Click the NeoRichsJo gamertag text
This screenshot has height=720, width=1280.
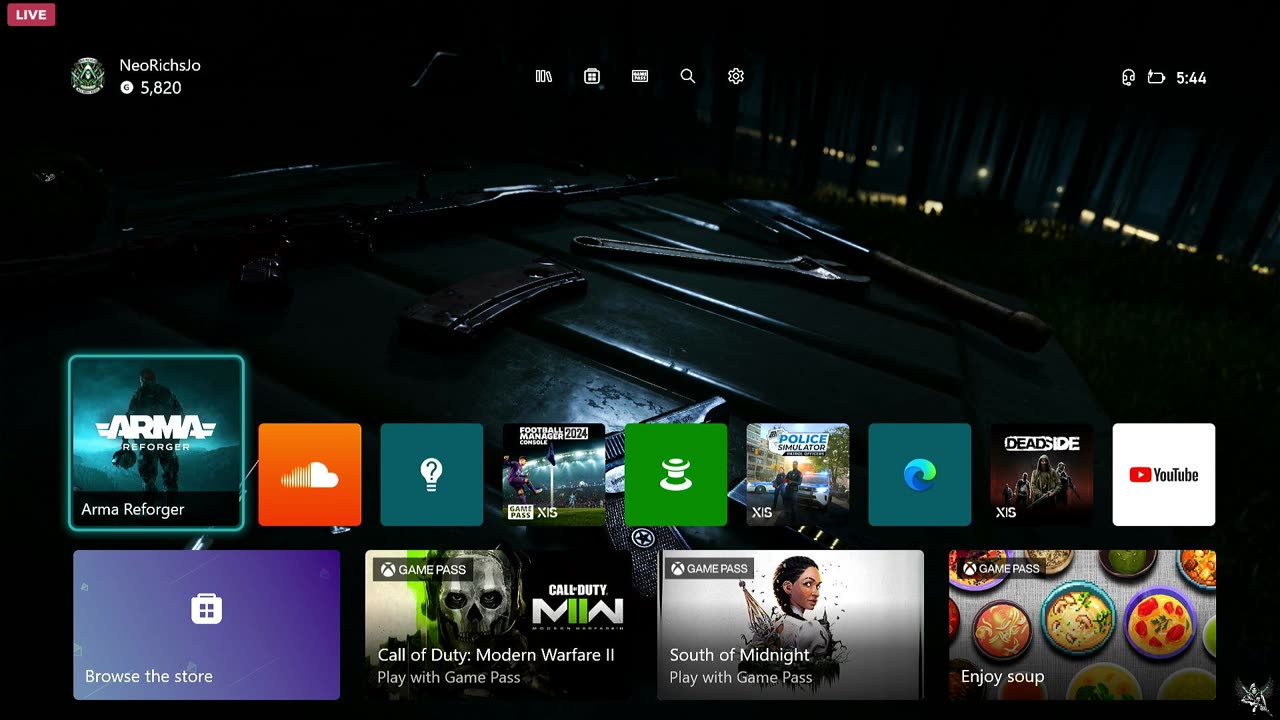pyautogui.click(x=160, y=65)
